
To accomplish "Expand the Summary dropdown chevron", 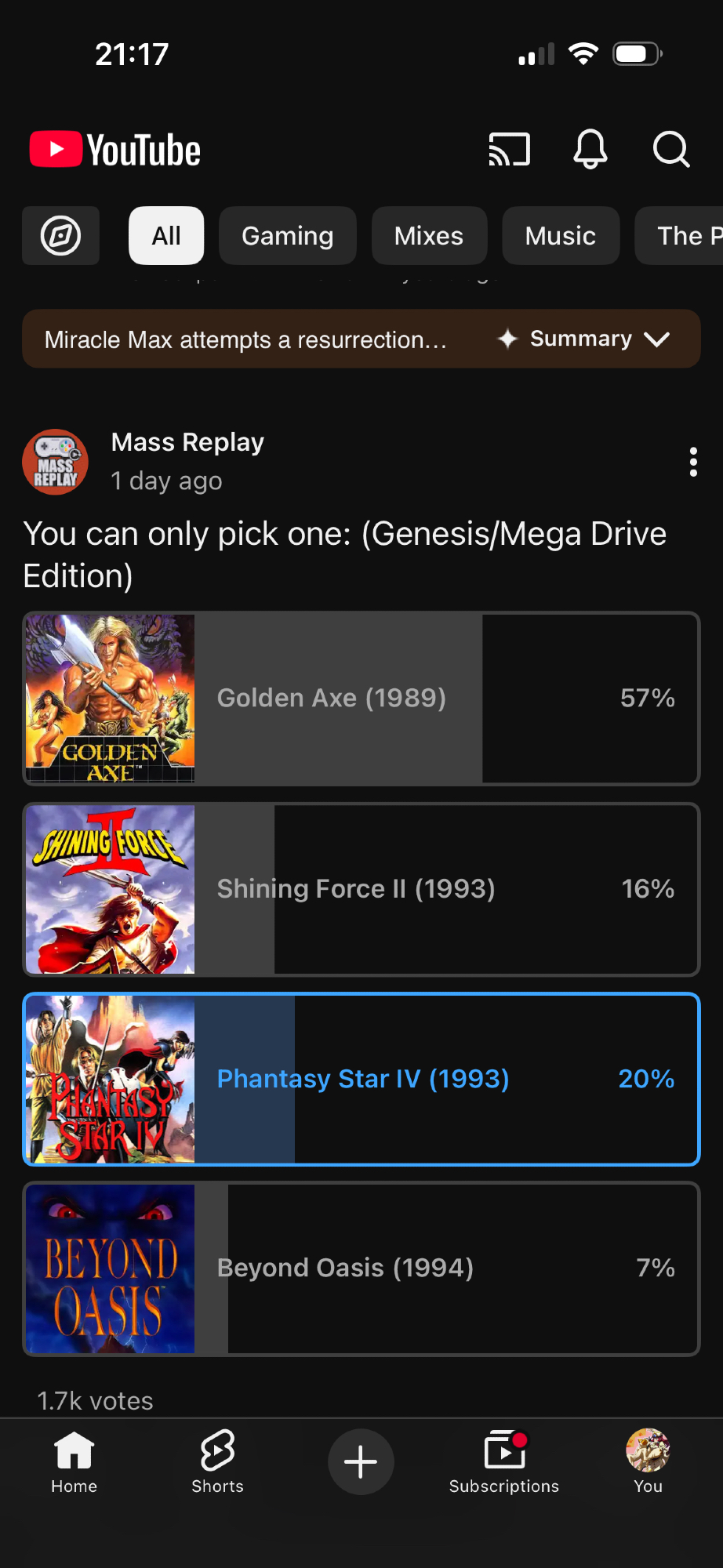I will click(x=657, y=339).
